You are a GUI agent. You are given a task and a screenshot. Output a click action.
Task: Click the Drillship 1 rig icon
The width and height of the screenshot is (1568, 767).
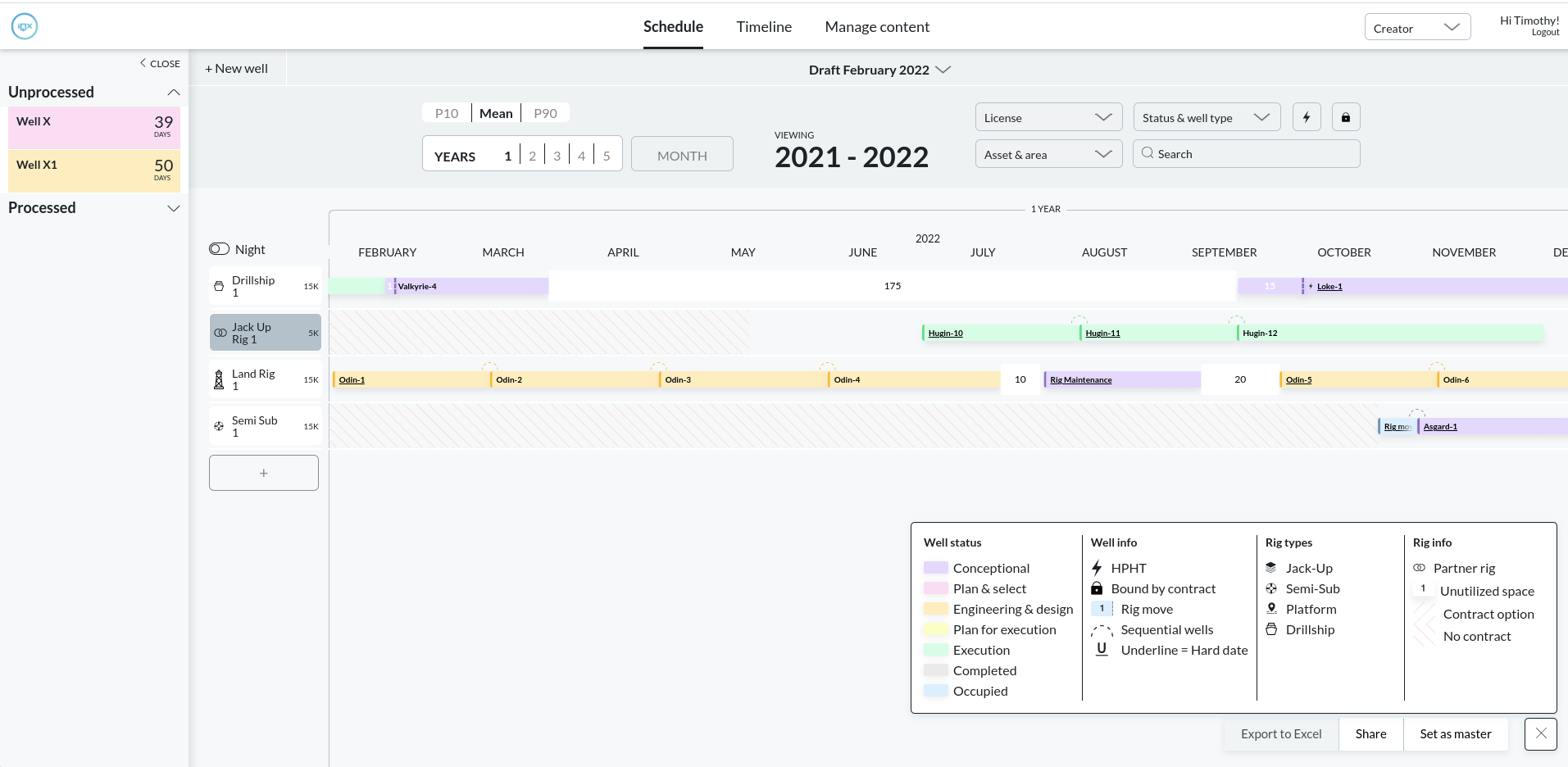pos(219,286)
